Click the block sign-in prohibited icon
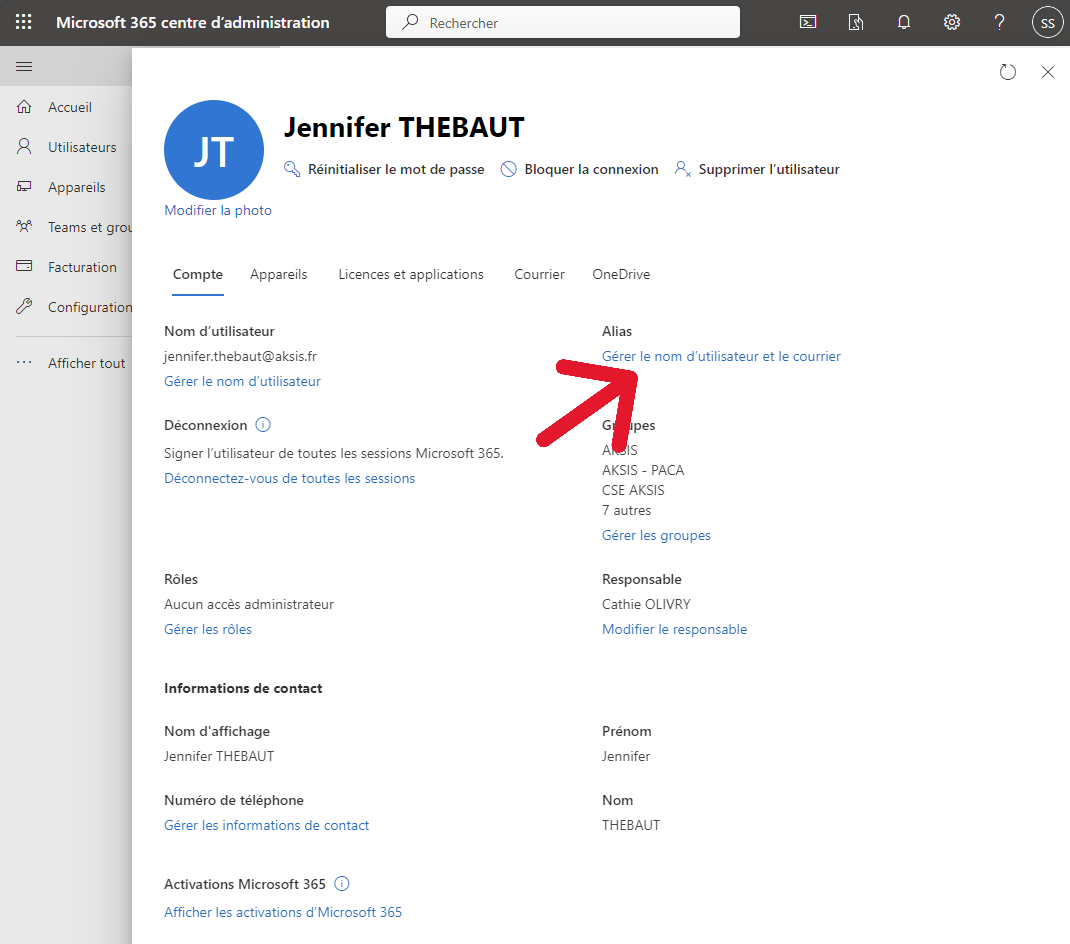Screen dimensions: 1070x944 508,169
